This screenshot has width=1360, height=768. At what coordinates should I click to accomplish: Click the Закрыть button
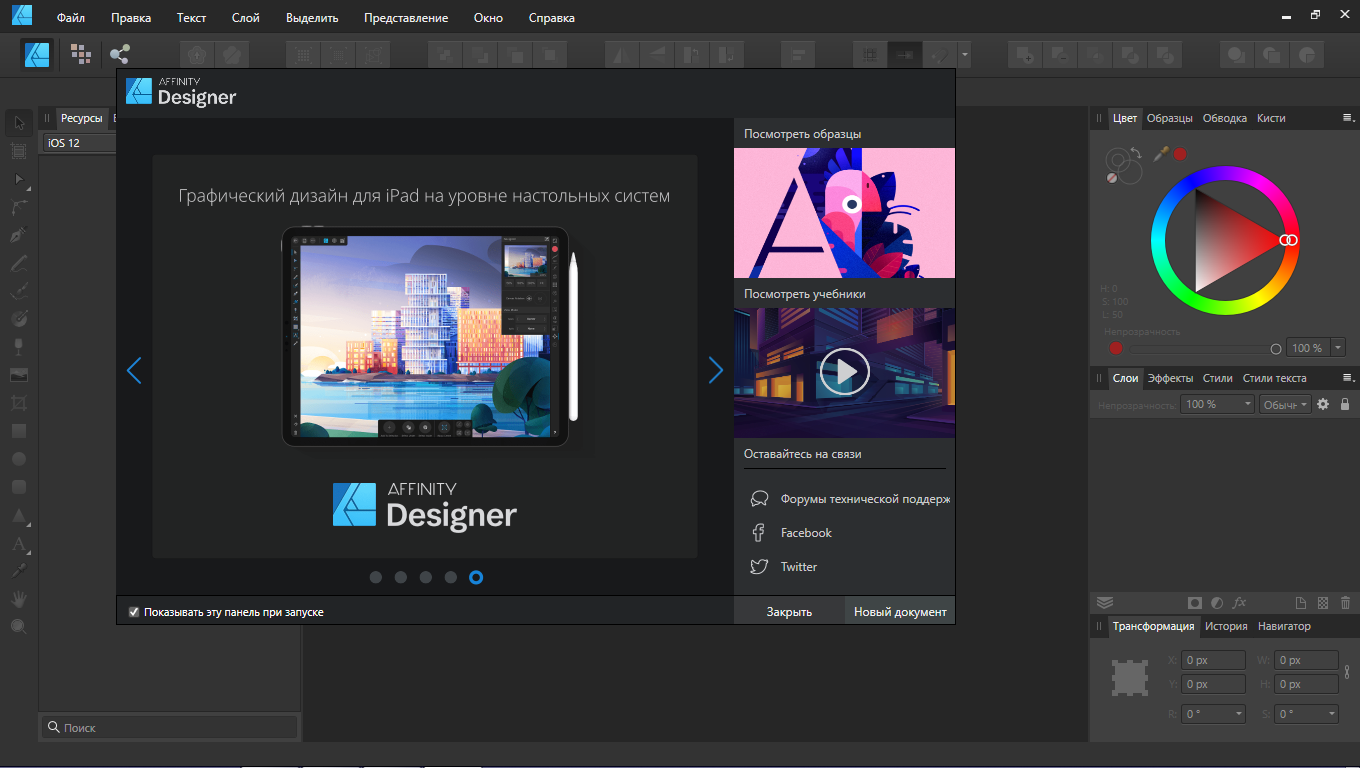pyautogui.click(x=789, y=612)
